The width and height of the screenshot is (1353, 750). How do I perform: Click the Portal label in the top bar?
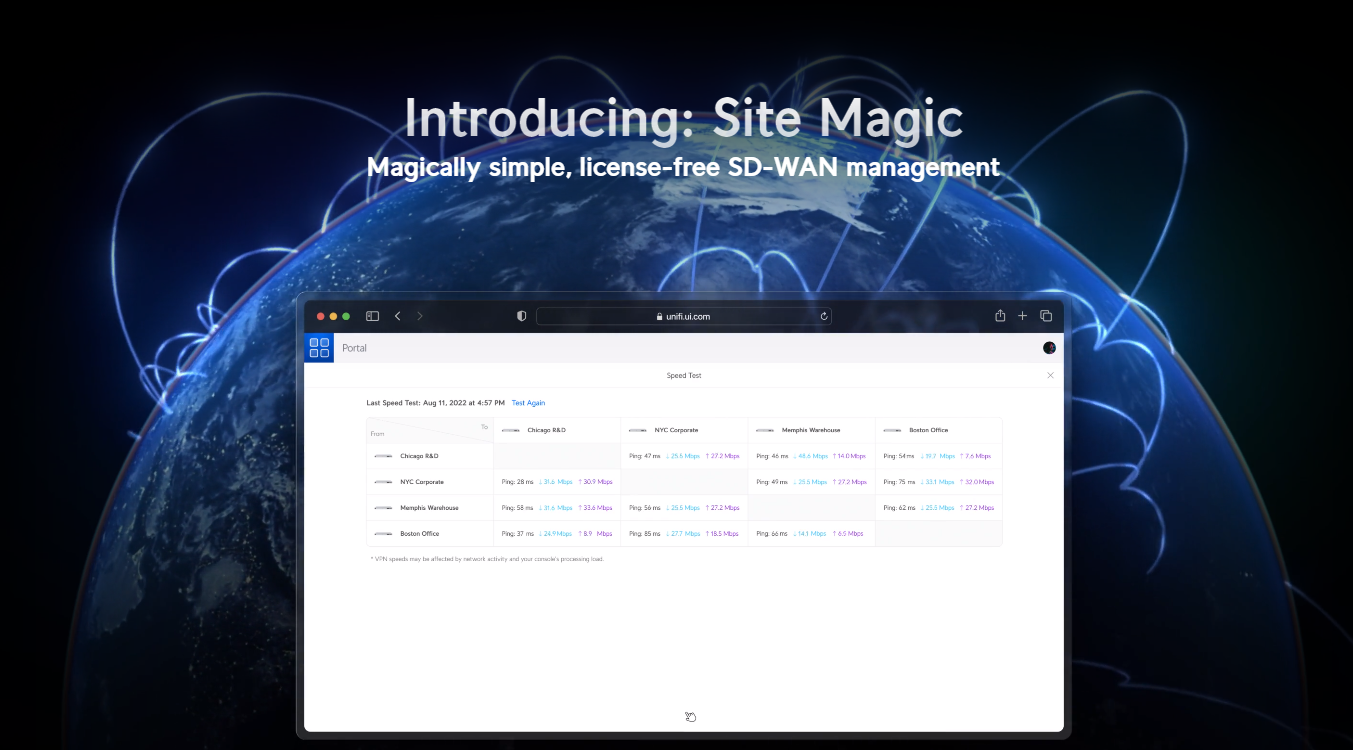[x=354, y=347]
